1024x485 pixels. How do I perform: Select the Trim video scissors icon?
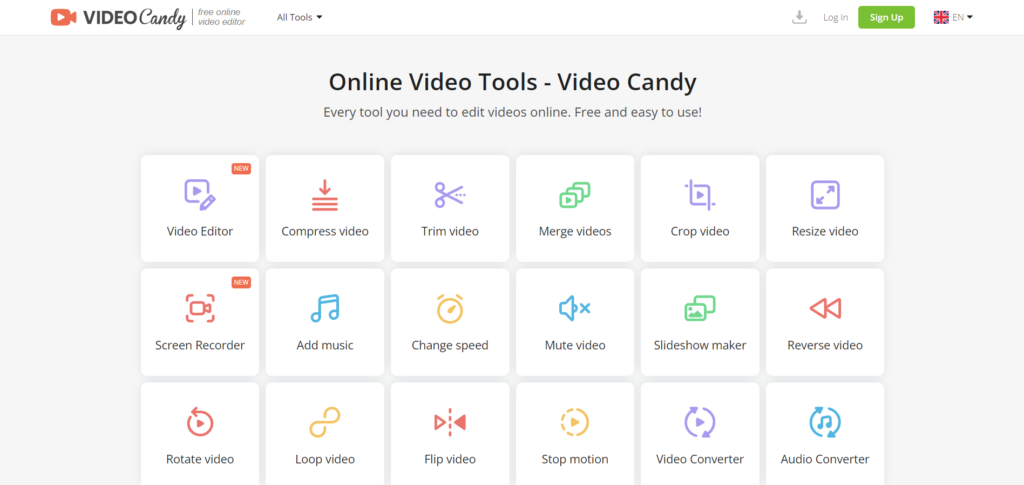(x=450, y=195)
